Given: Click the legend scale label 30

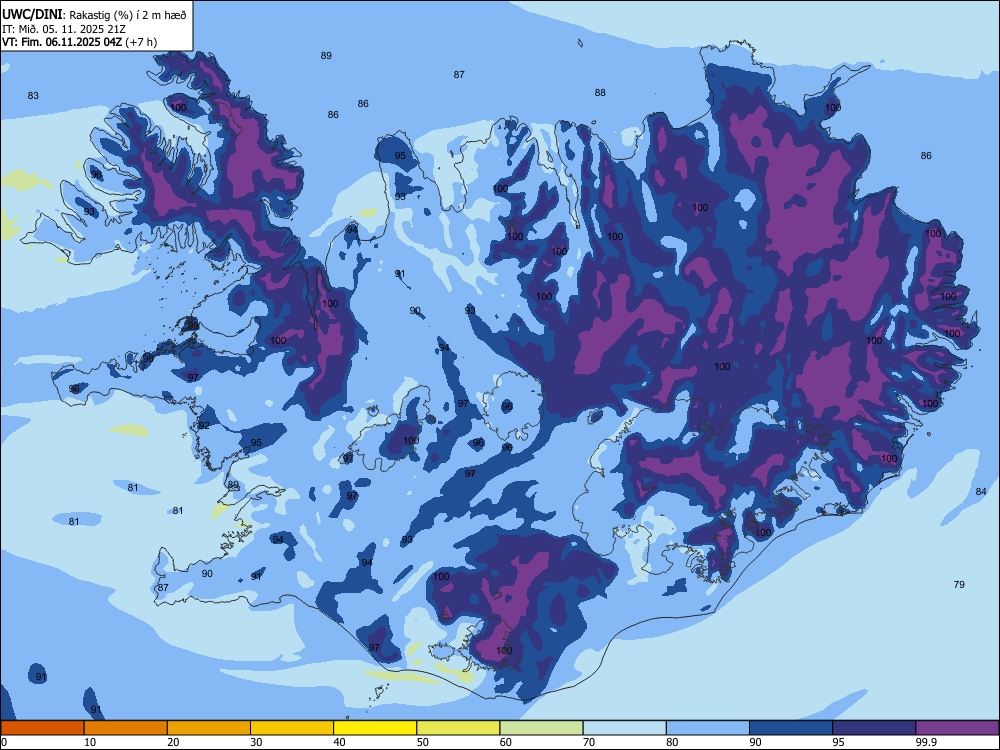Looking at the screenshot, I should point(256,742).
